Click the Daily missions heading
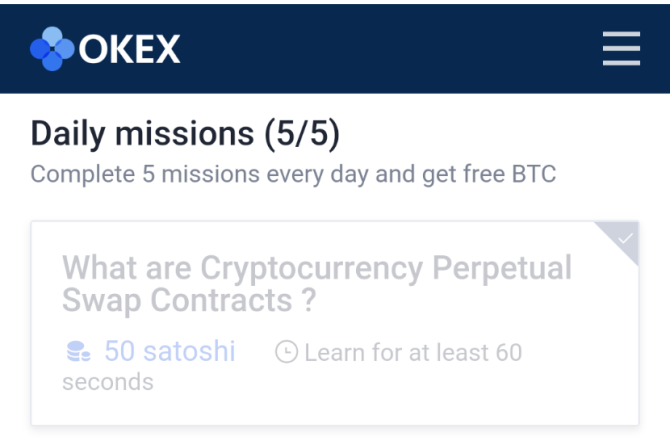670x441 pixels. (x=142, y=133)
